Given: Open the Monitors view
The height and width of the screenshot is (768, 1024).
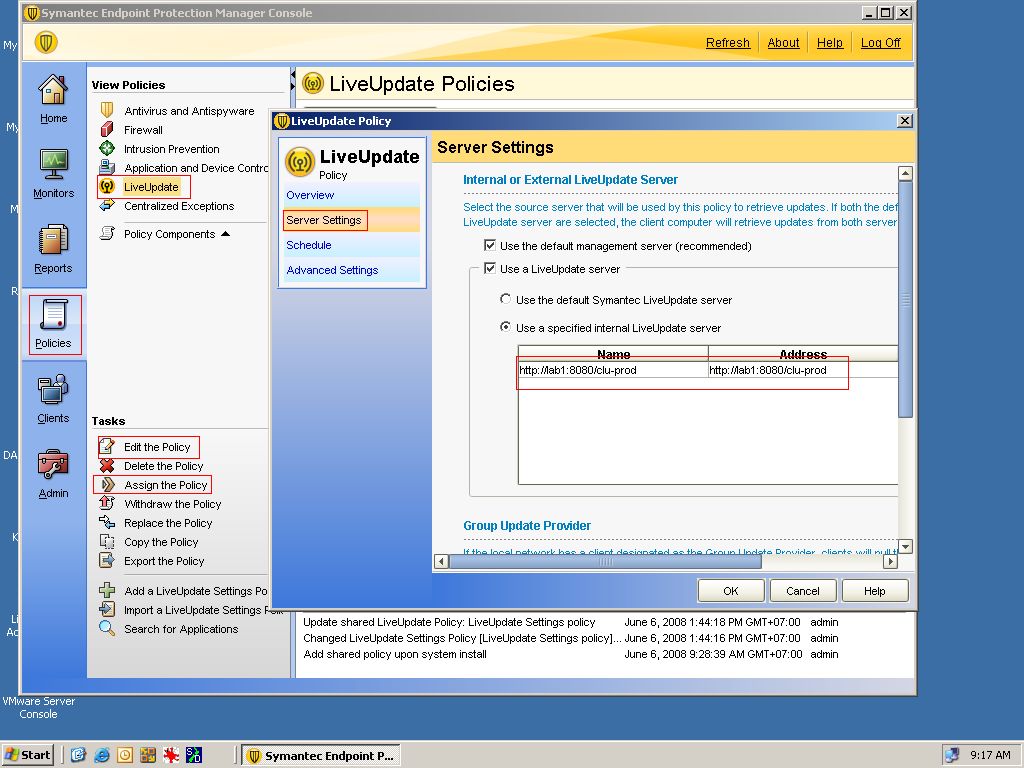Looking at the screenshot, I should 53,170.
